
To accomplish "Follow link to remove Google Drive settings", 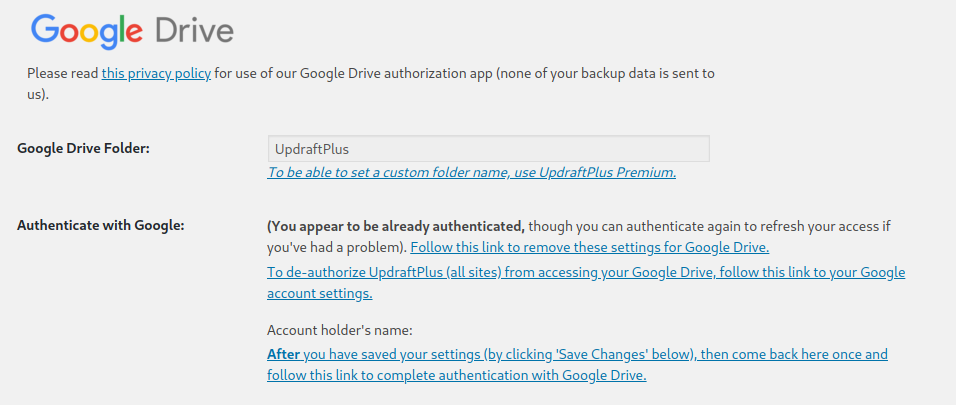I will (x=590, y=248).
